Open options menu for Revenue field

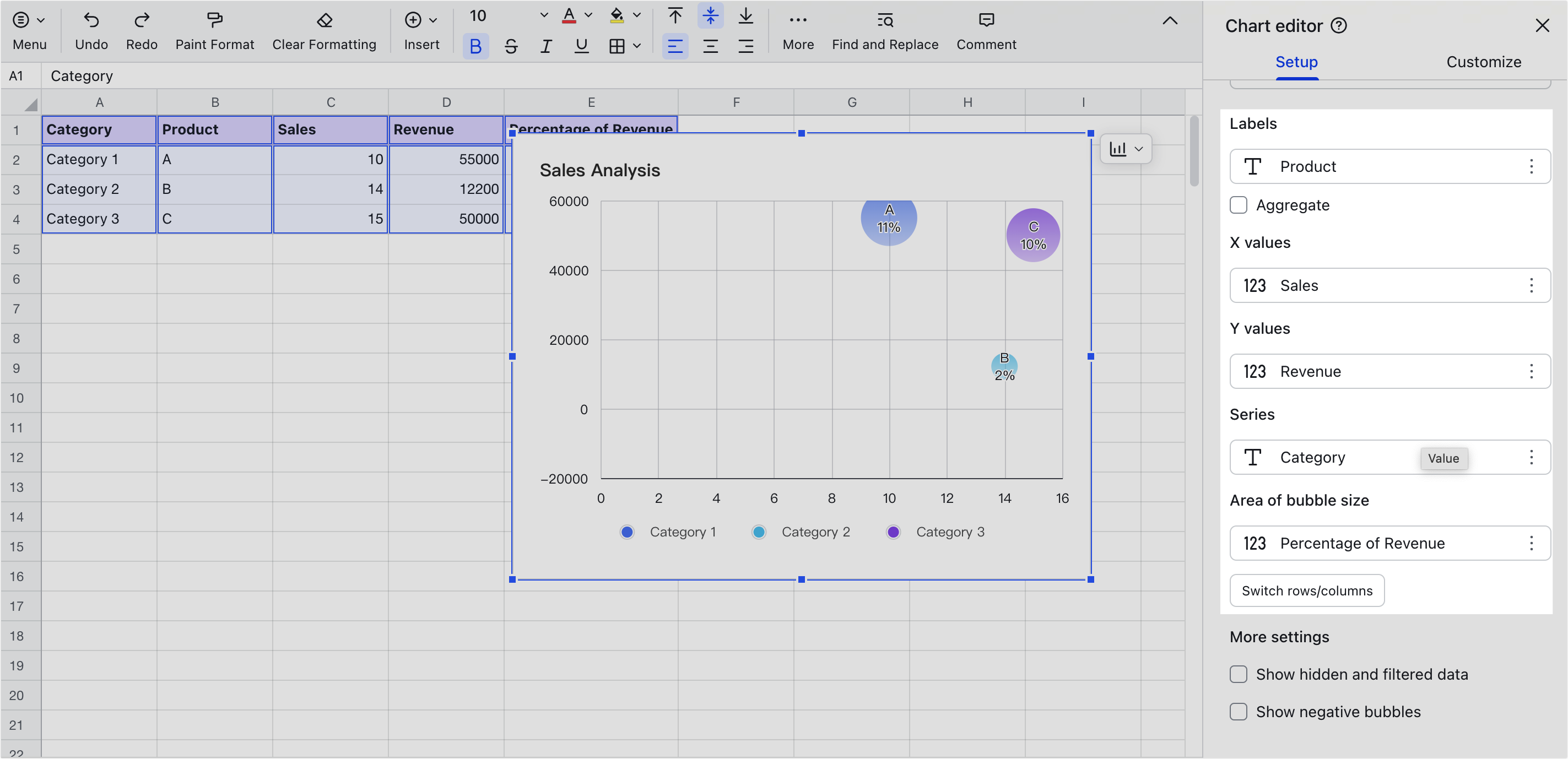1531,371
